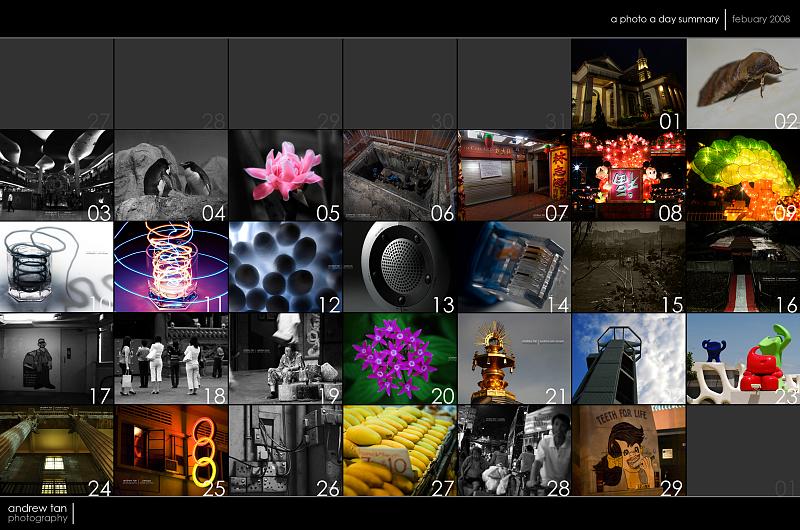The image size is (800, 530).
Task: View the Mickey Mouse lantern photo day 08
Action: tap(628, 175)
